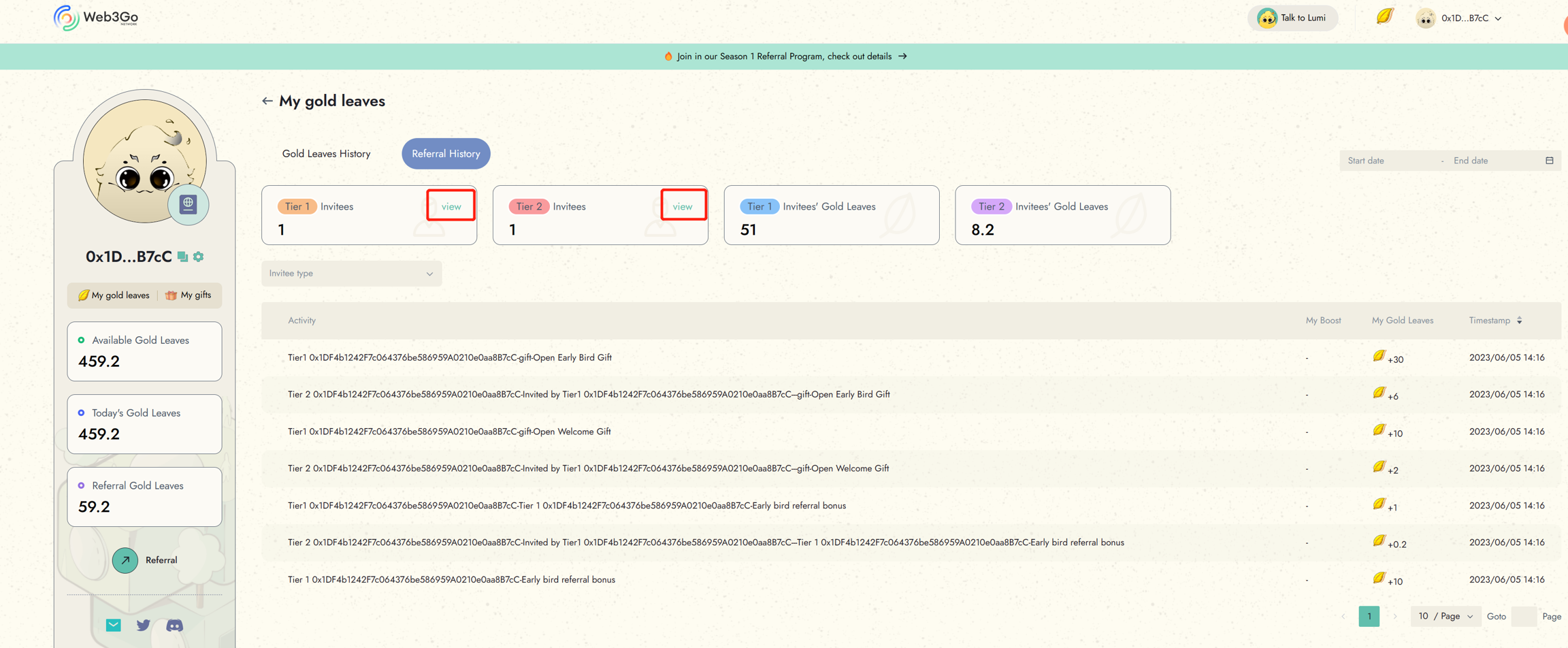Click the passport badge on the avatar
Image resolution: width=1568 pixels, height=648 pixels.
click(189, 204)
